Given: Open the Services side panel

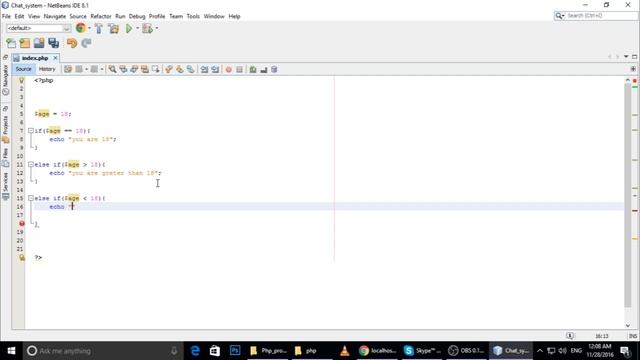Looking at the screenshot, I should (5, 186).
